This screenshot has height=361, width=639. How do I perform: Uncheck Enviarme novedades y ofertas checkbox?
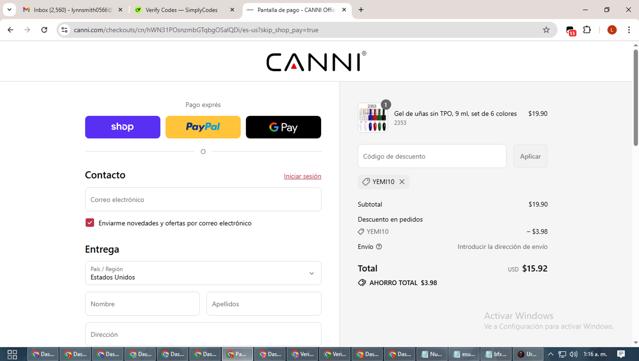pos(90,222)
